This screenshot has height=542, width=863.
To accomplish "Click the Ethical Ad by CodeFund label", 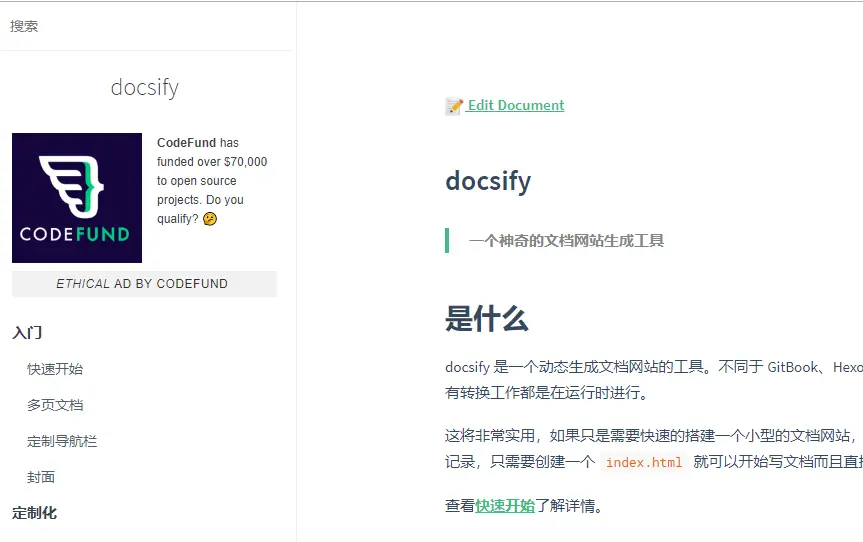I will [142, 284].
